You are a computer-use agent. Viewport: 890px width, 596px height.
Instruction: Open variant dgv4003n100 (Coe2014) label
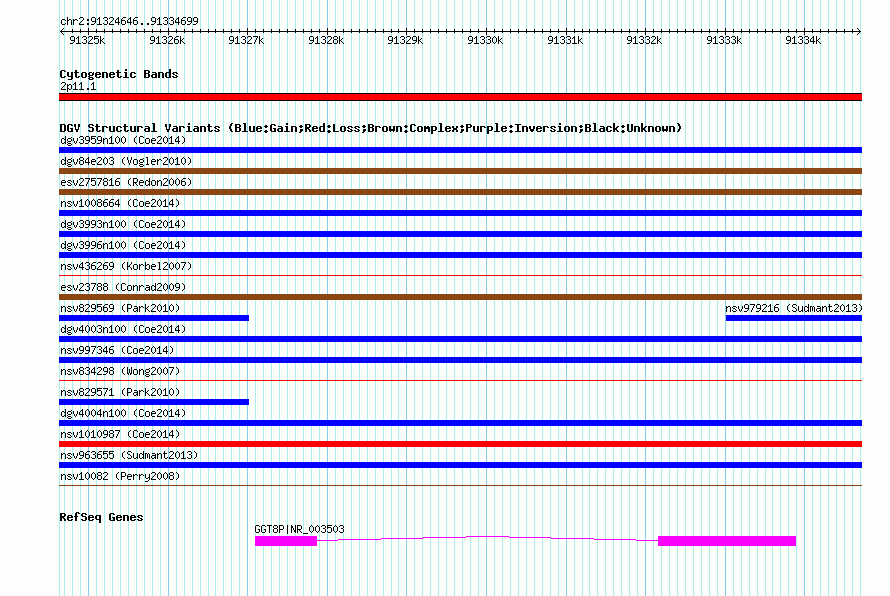(x=123, y=329)
